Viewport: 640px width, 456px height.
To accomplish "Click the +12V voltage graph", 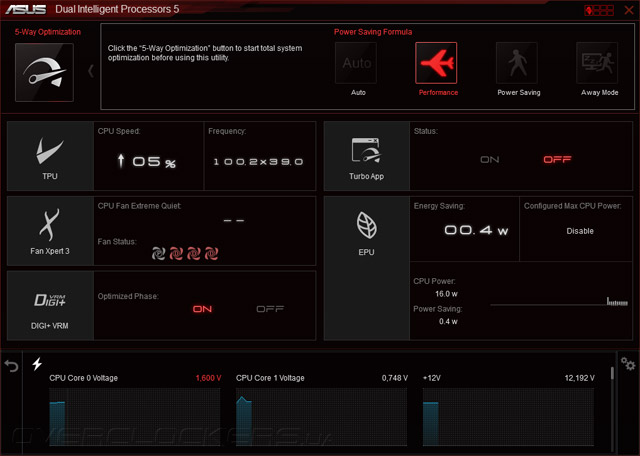I will pyautogui.click(x=508, y=417).
